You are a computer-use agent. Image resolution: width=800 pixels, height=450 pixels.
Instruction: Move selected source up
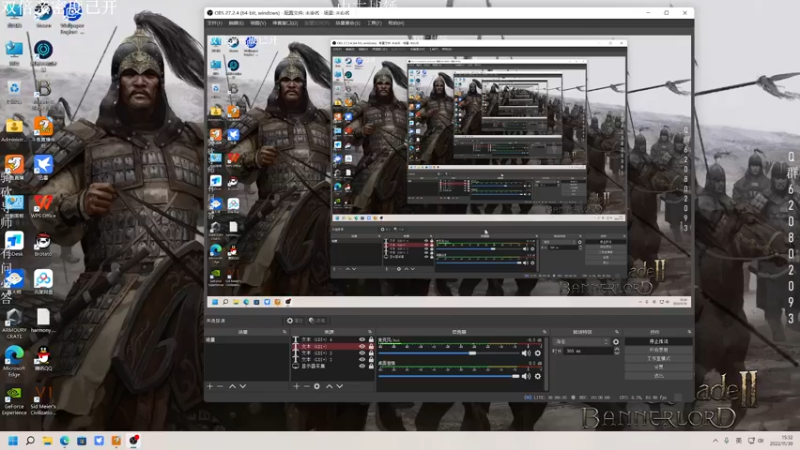click(x=329, y=386)
